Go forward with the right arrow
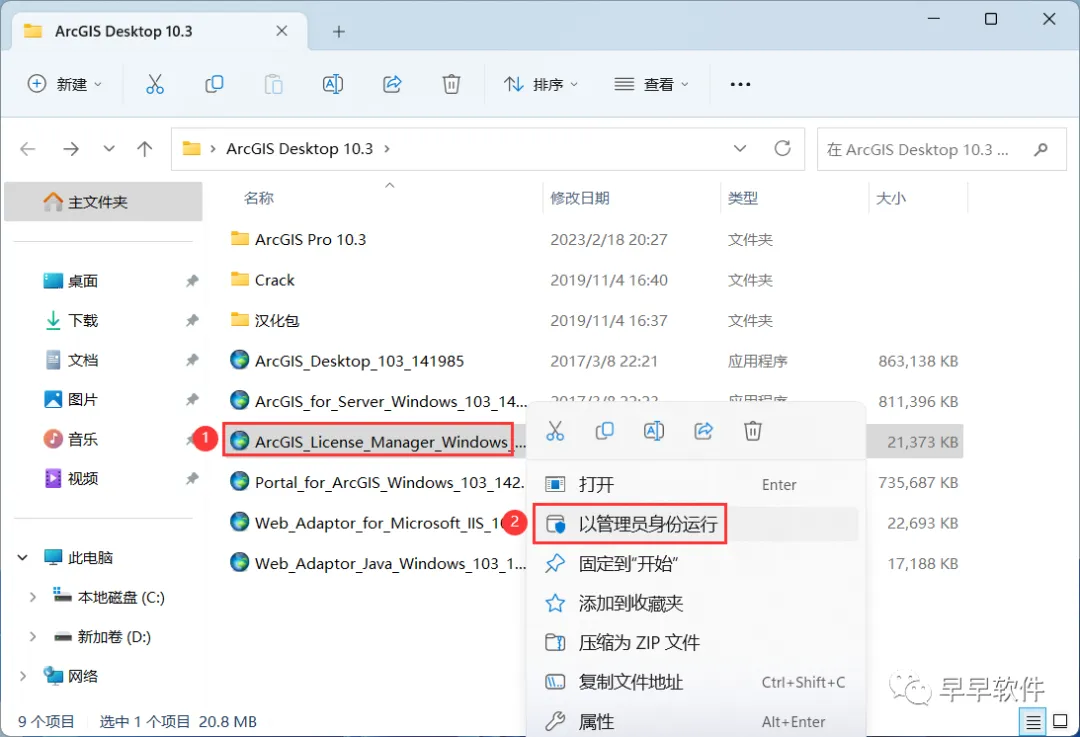 [71, 149]
